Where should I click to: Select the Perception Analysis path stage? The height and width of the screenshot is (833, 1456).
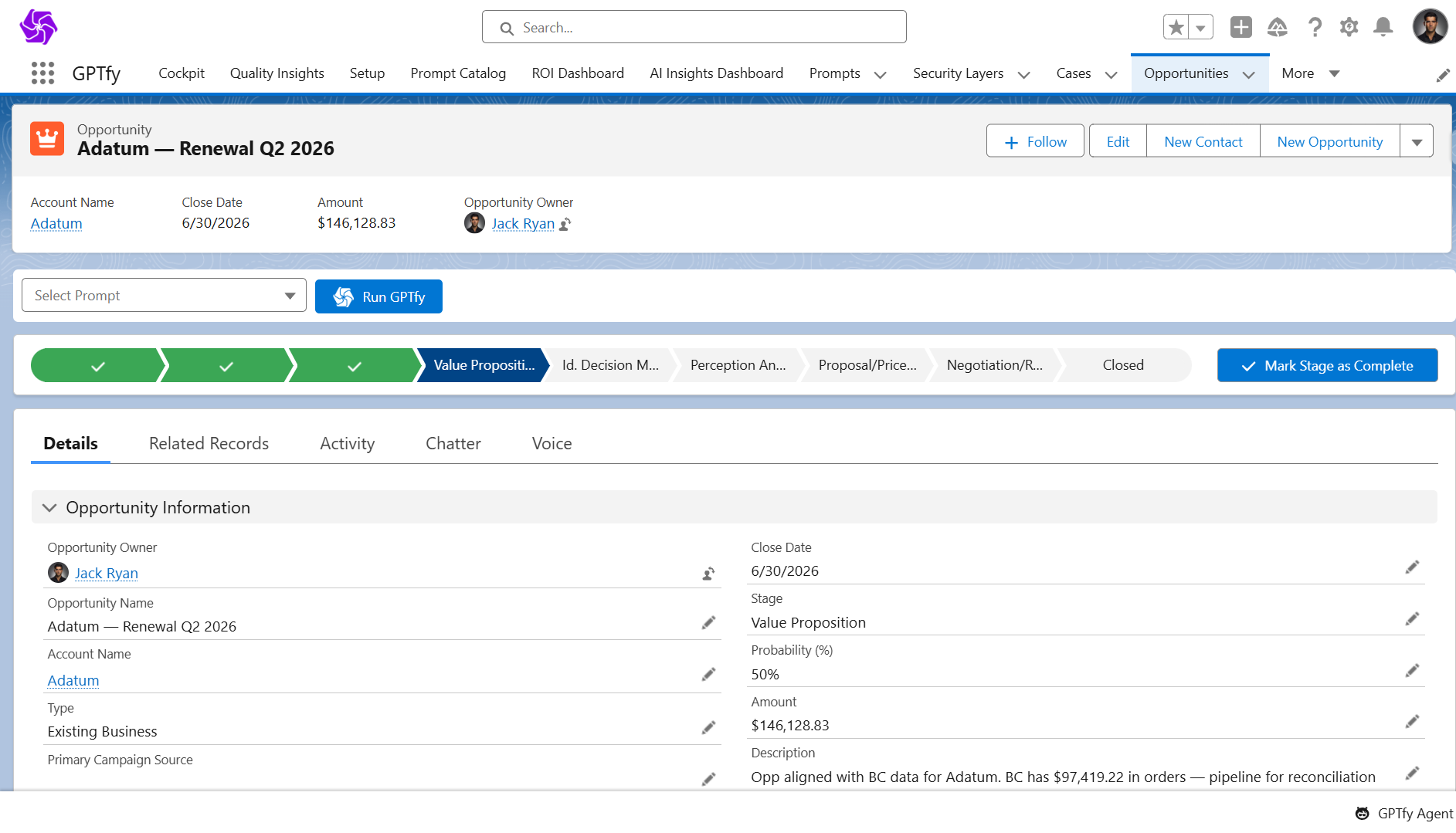(x=738, y=365)
